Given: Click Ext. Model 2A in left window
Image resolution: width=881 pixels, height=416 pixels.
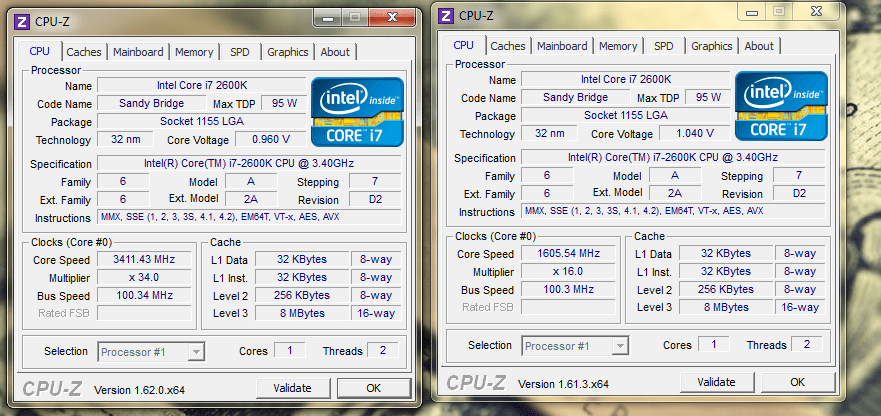Looking at the screenshot, I should (x=251, y=199).
